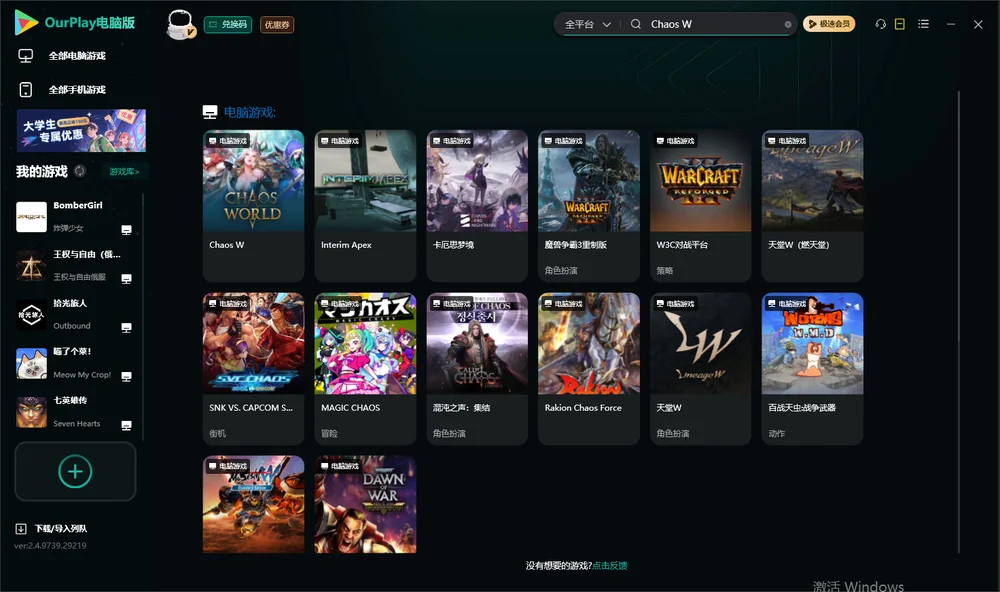
Task: Click the 兑换码 redeem code button
Action: tap(228, 24)
